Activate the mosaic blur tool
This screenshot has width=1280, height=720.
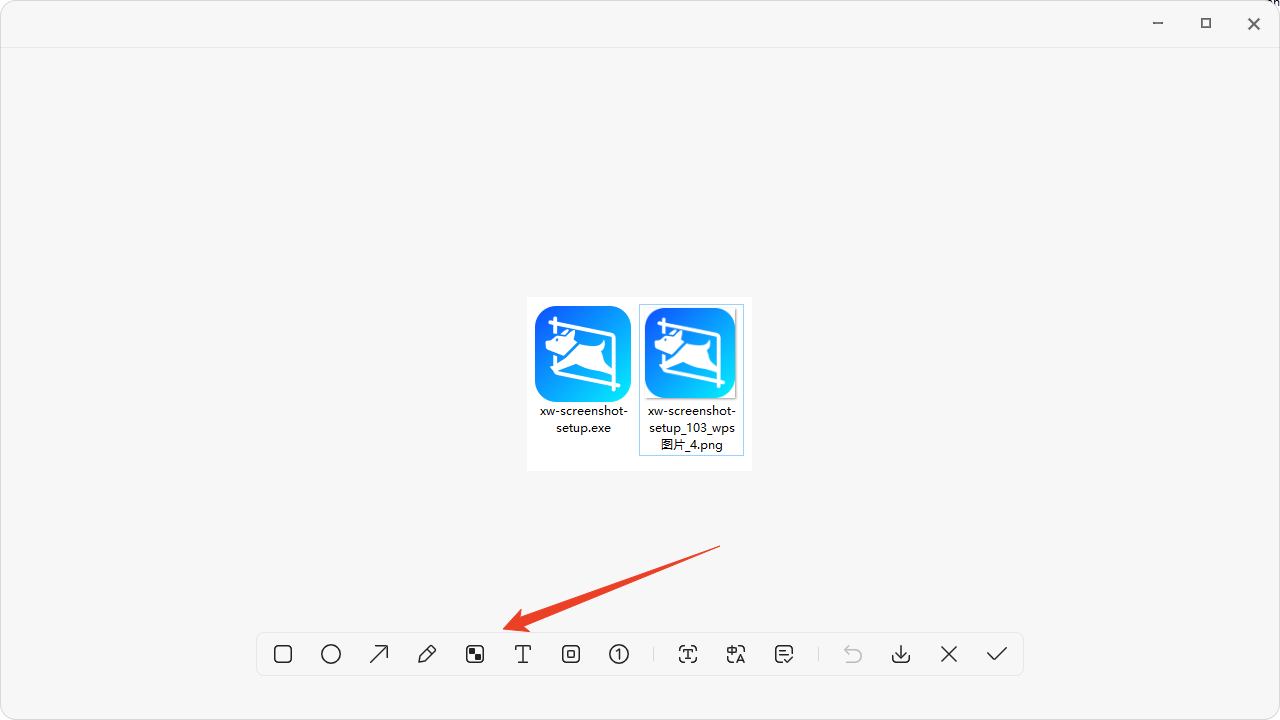475,654
